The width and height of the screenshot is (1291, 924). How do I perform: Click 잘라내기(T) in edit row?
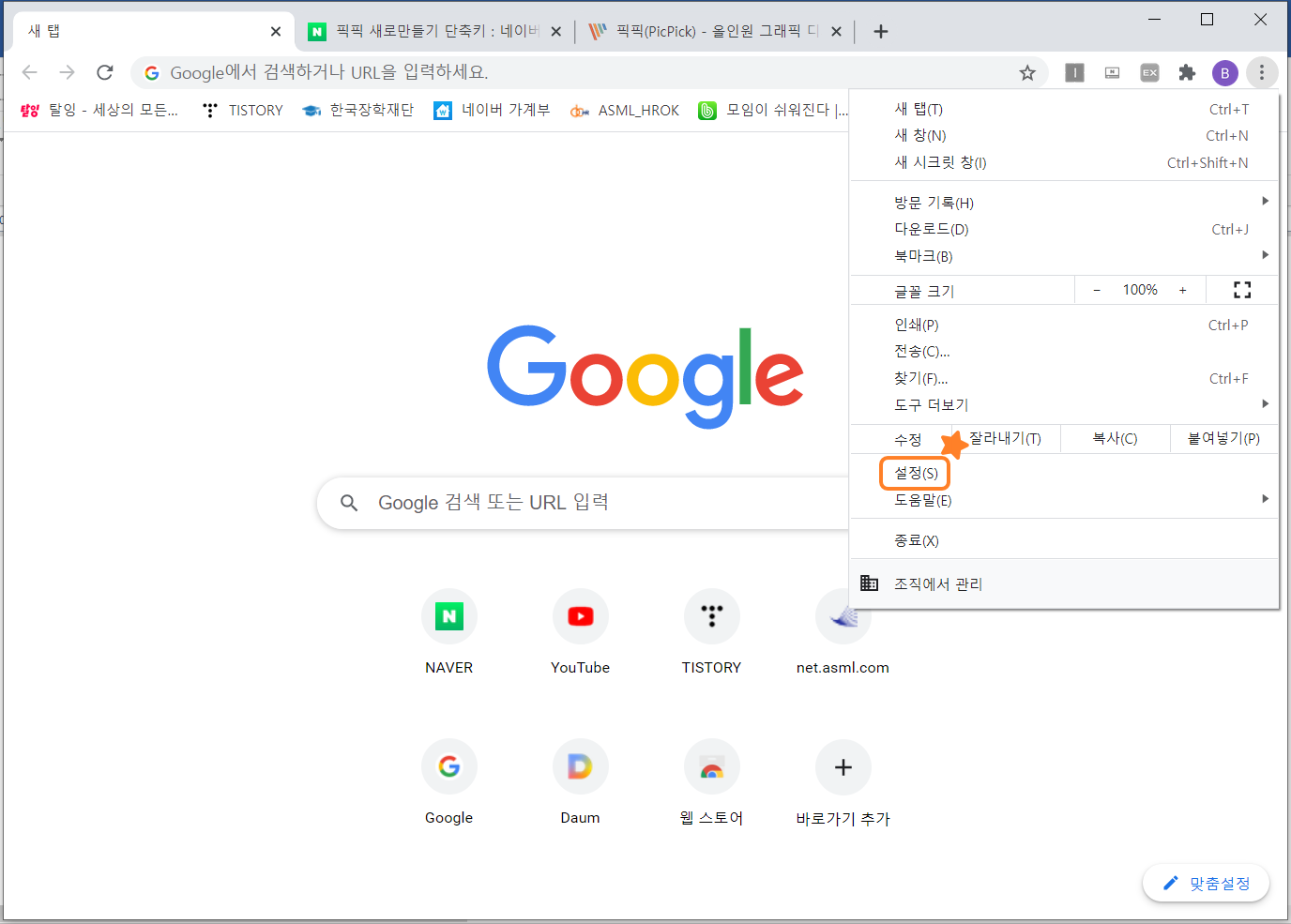[x=1005, y=438]
